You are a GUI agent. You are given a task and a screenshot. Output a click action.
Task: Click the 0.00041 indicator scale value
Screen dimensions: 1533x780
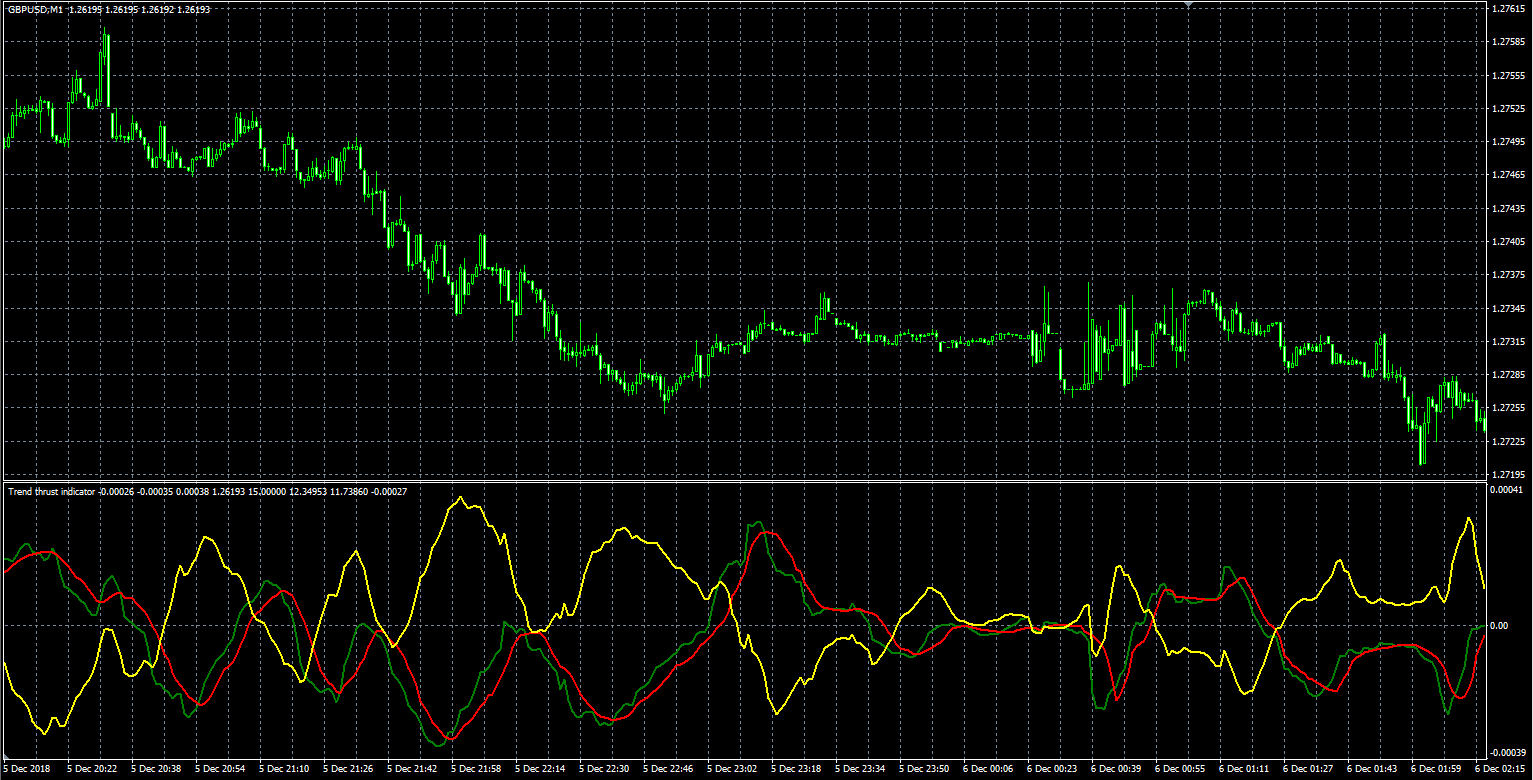tap(1506, 490)
